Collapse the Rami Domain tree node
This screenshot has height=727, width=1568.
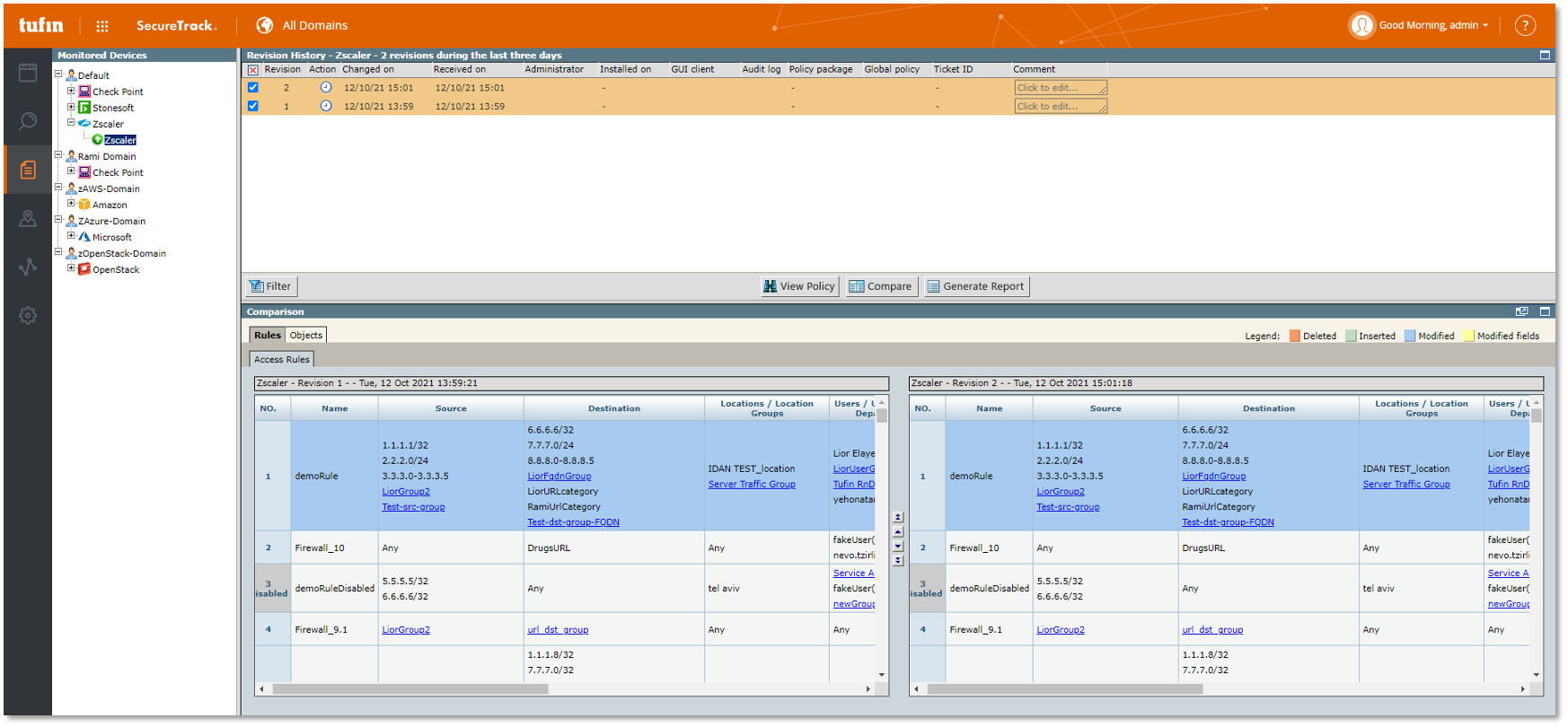coord(58,155)
